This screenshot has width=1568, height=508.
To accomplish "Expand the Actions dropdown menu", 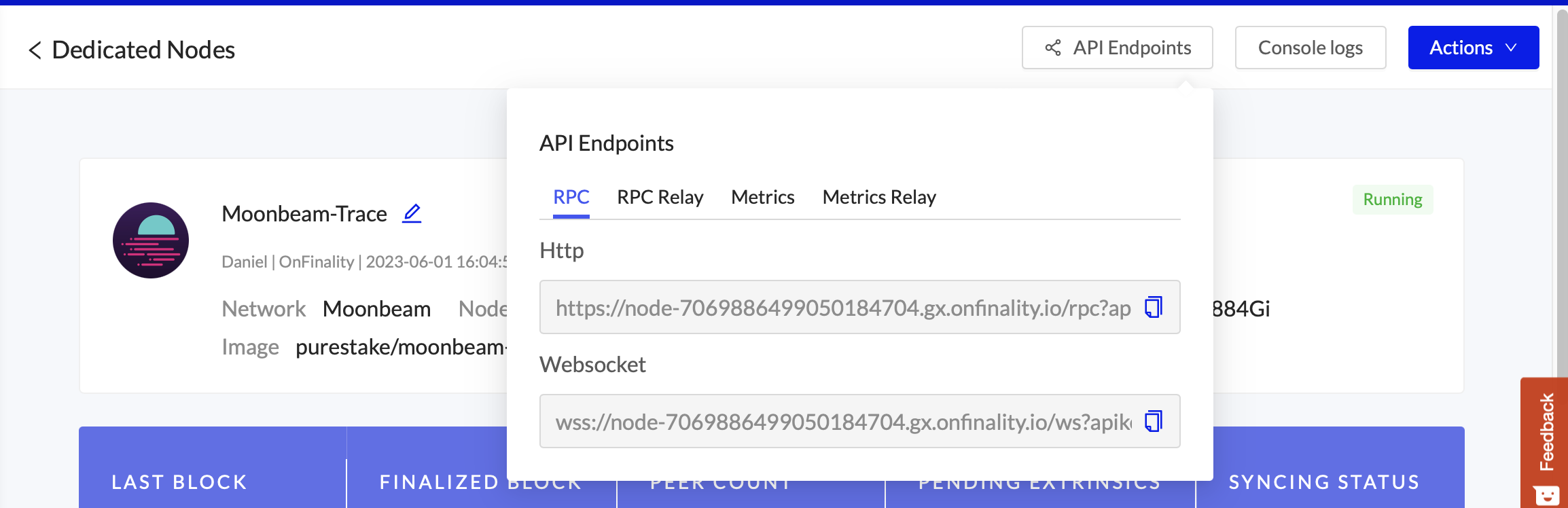I will (1473, 48).
